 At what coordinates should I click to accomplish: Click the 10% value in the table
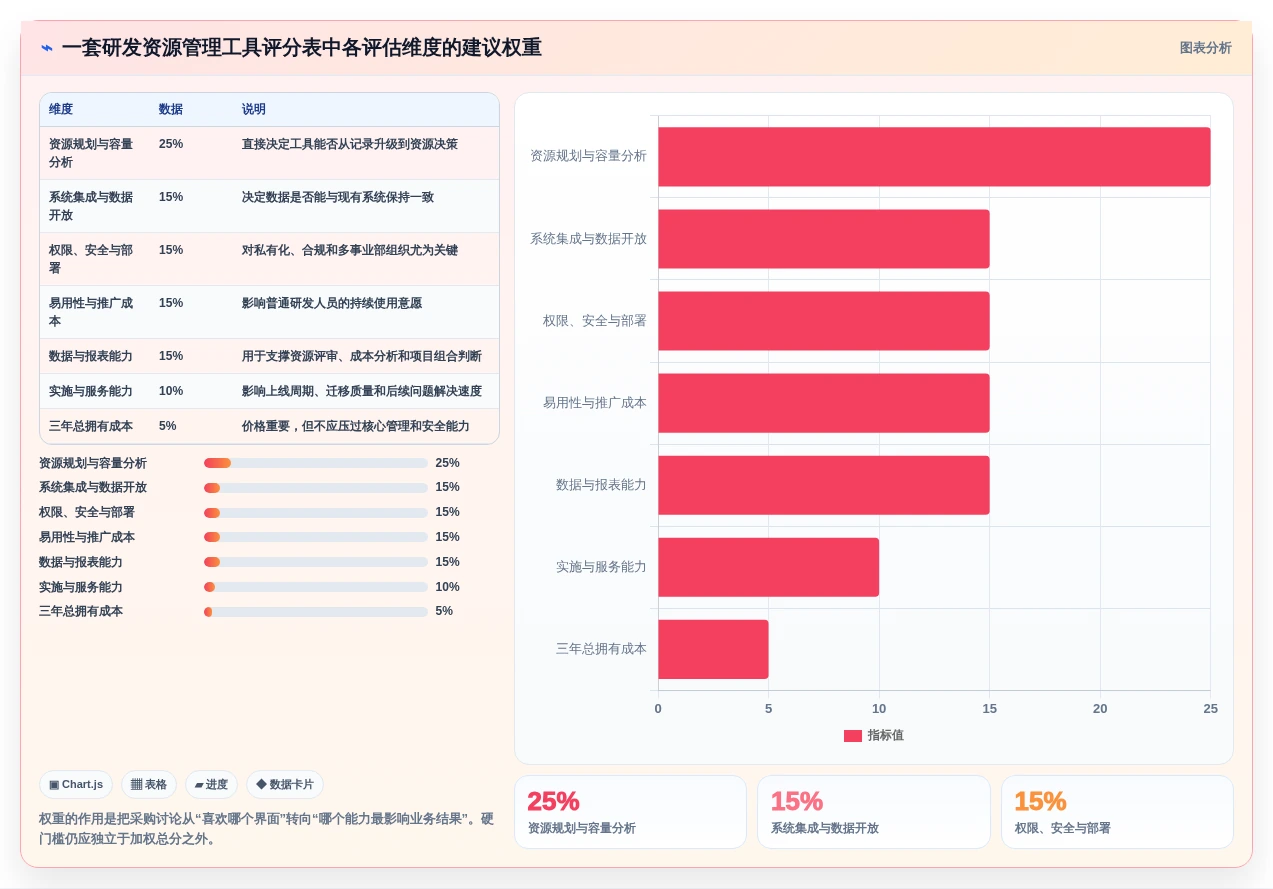point(171,391)
